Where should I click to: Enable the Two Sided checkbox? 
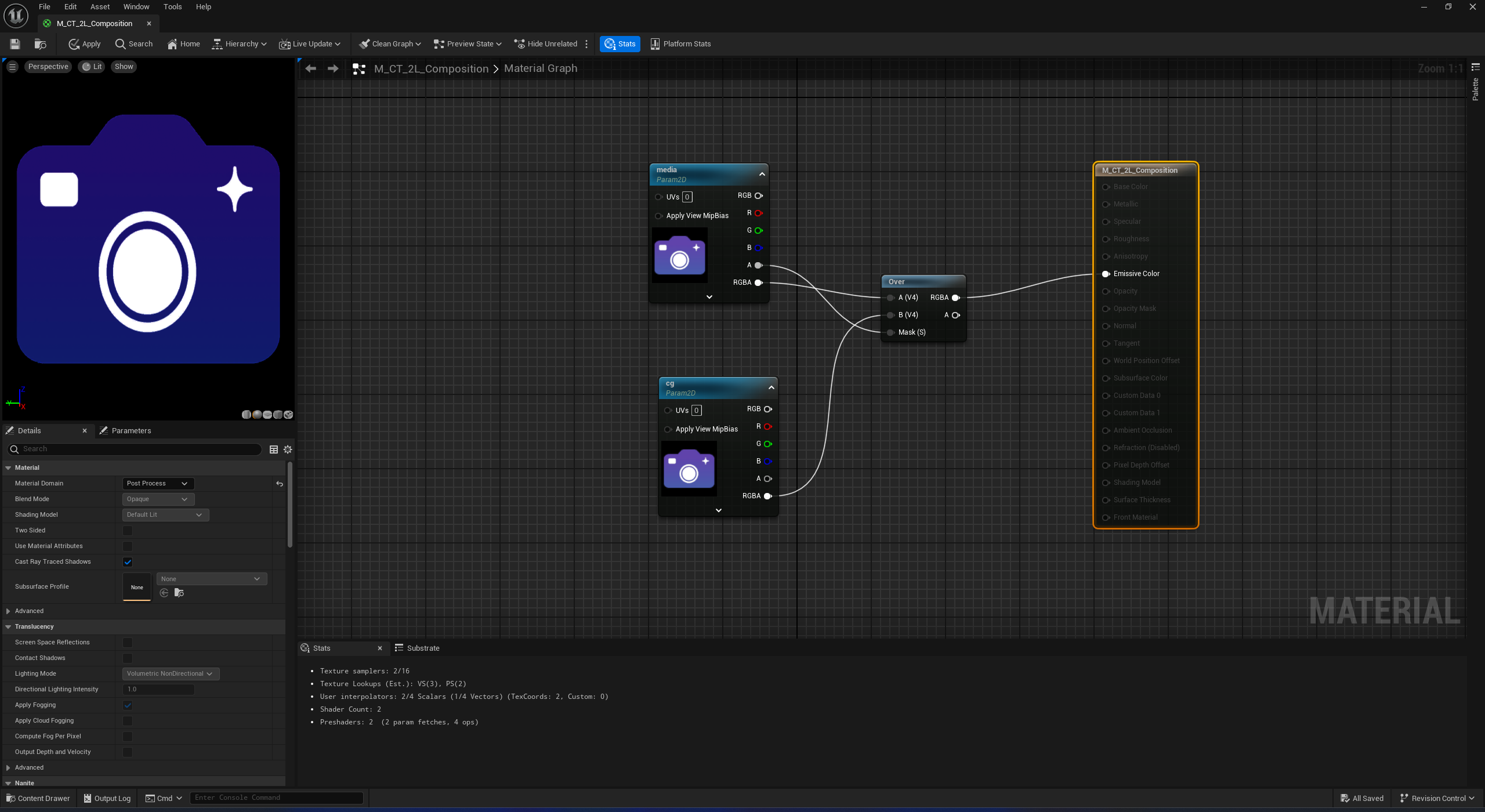pyautogui.click(x=128, y=531)
